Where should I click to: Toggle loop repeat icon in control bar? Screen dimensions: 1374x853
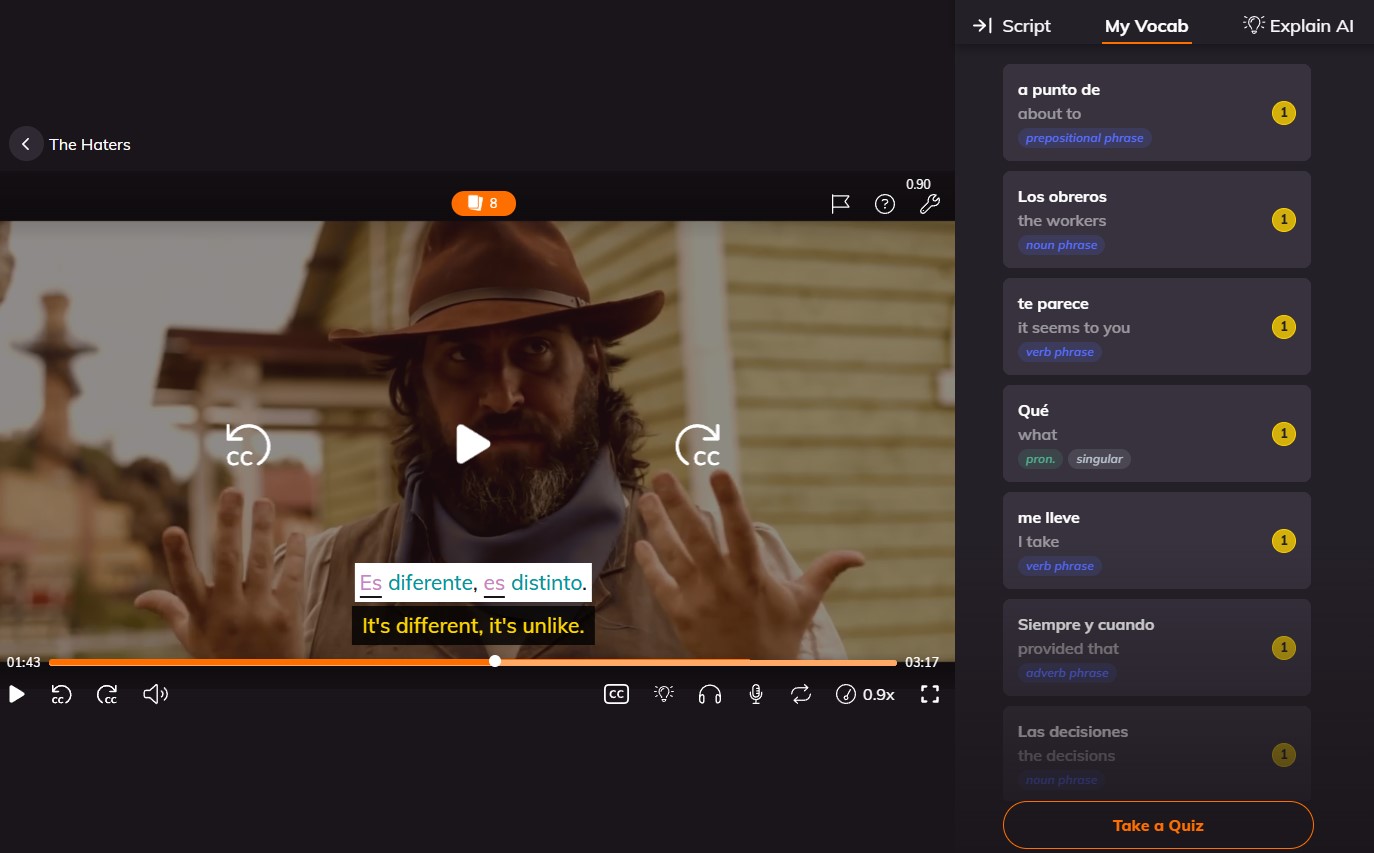point(801,694)
